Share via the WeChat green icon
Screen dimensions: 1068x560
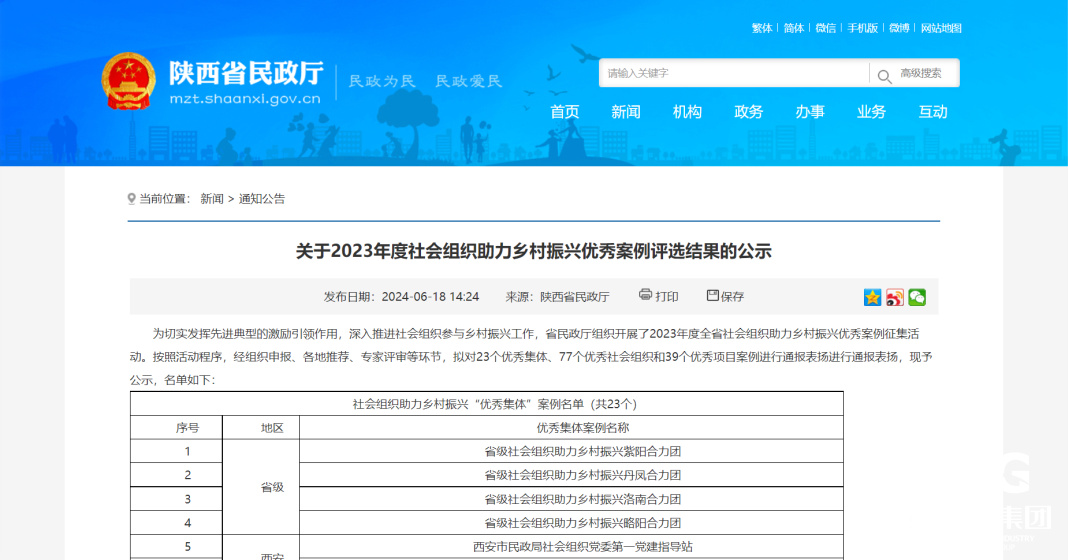click(x=916, y=297)
